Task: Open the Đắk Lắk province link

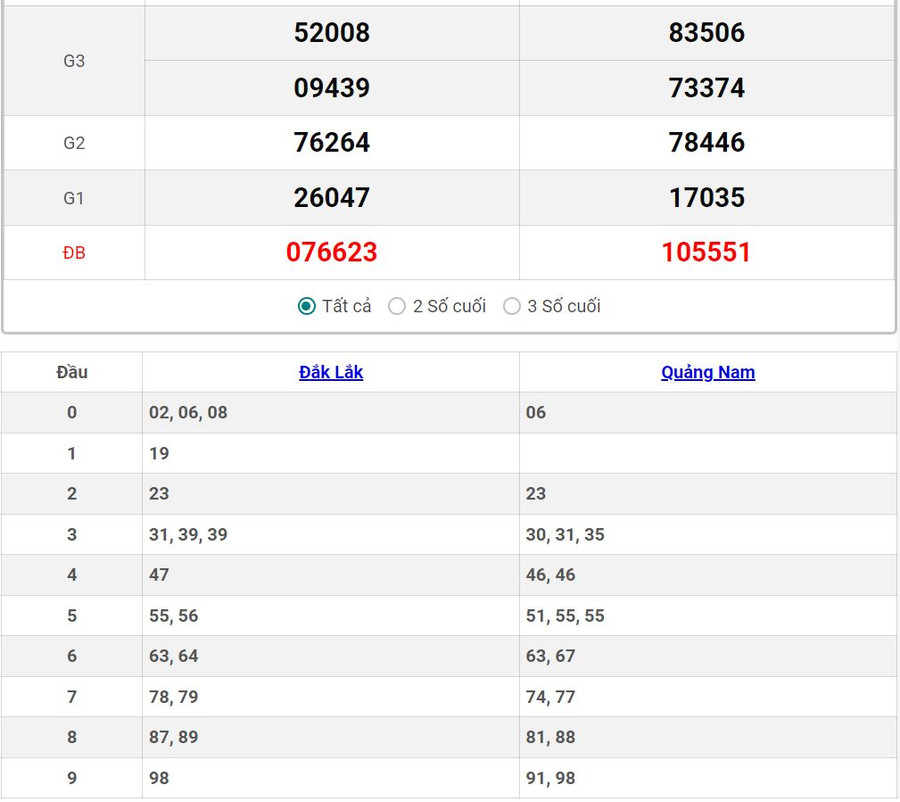Action: tap(331, 372)
